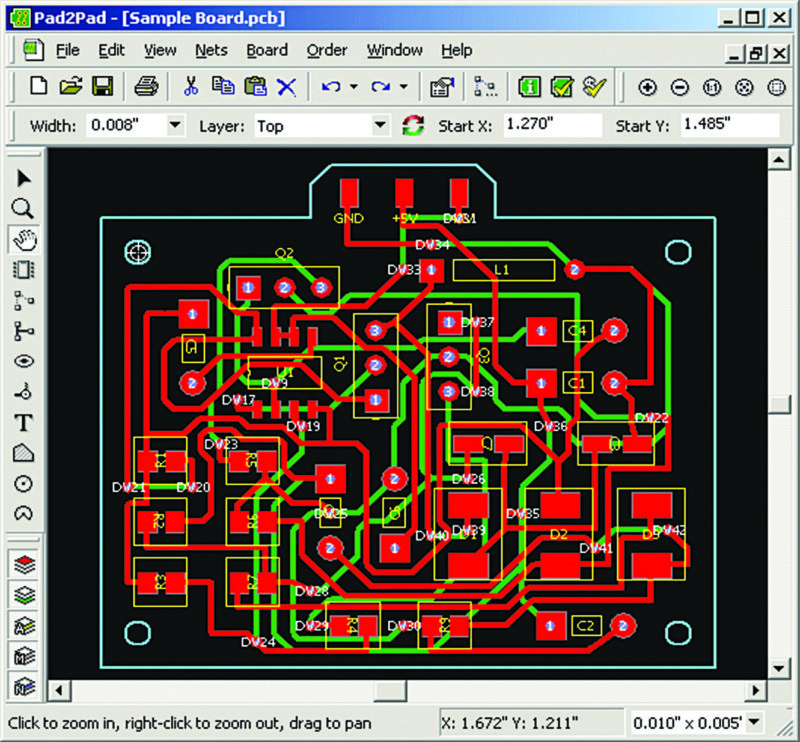
Task: Toggle the red top layer visibility
Action: (x=23, y=563)
